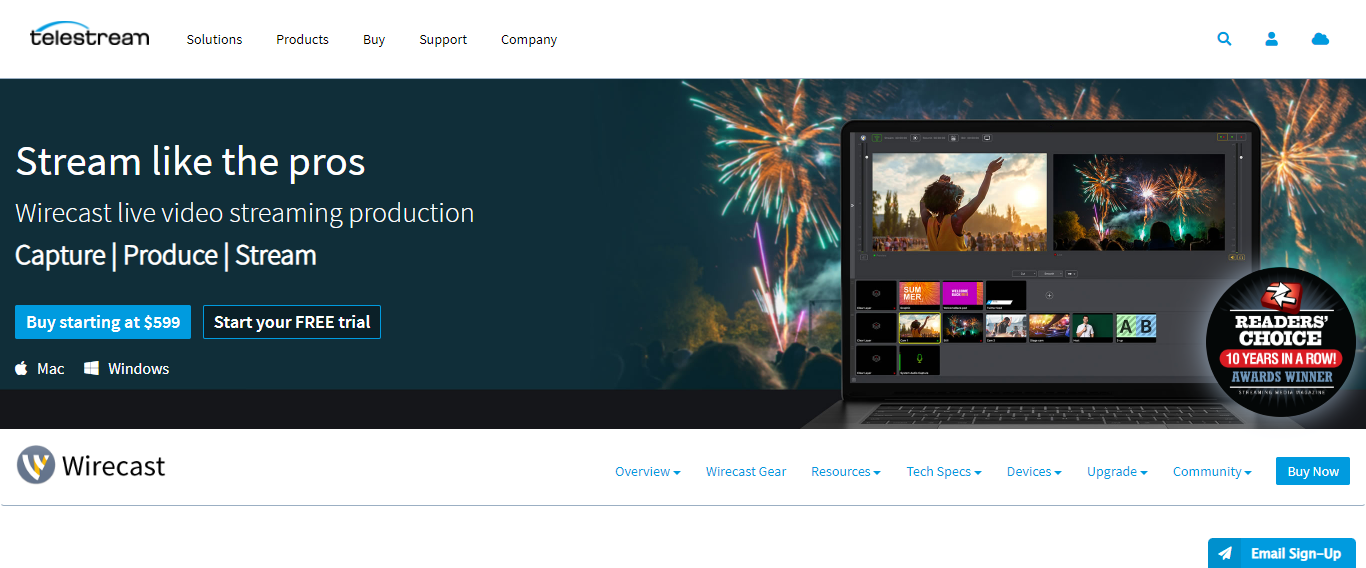The image size is (1366, 568).
Task: Click the Windows logo icon
Action: [x=91, y=369]
